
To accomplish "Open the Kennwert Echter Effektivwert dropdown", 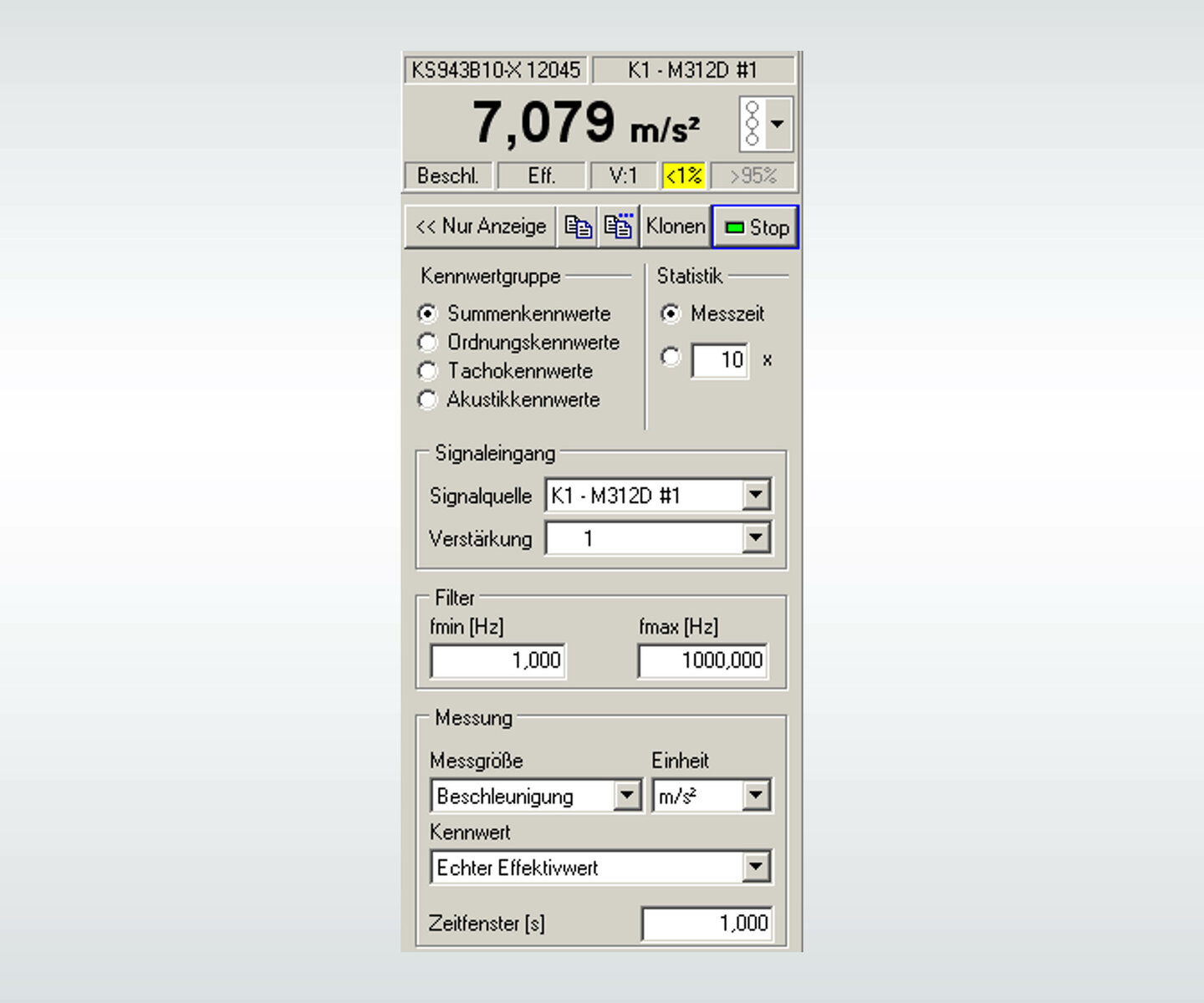I will [x=756, y=867].
